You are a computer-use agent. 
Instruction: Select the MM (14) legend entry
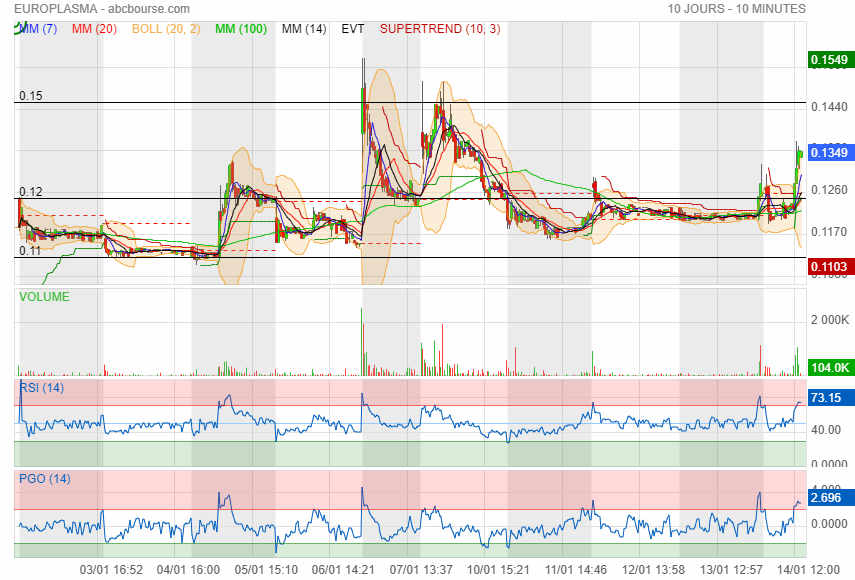pyautogui.click(x=304, y=29)
